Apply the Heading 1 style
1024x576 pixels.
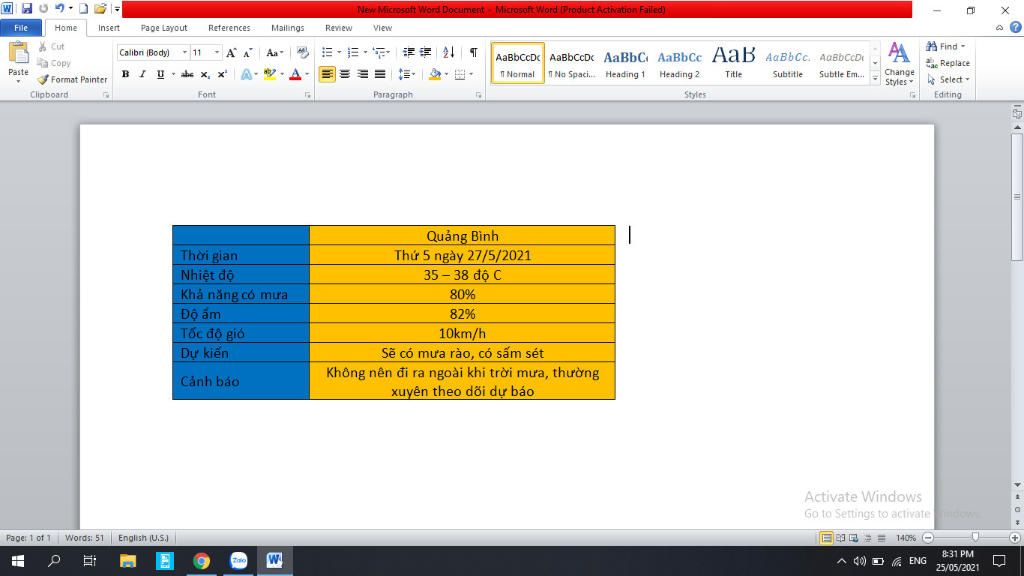point(625,63)
